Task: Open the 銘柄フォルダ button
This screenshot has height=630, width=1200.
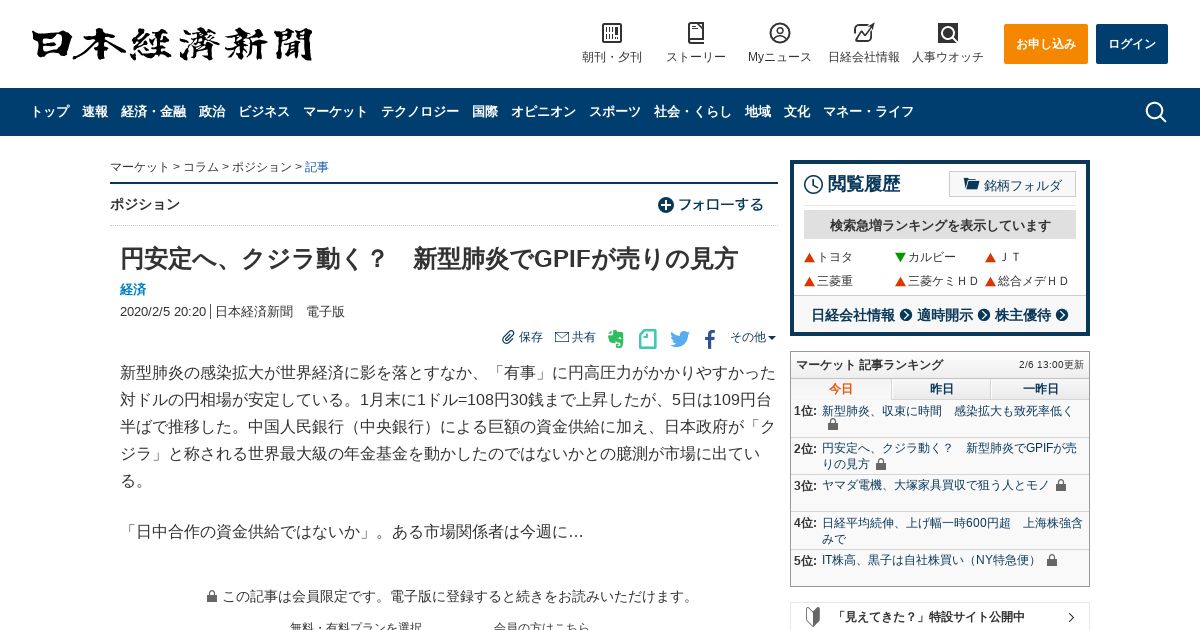Action: [x=1012, y=184]
